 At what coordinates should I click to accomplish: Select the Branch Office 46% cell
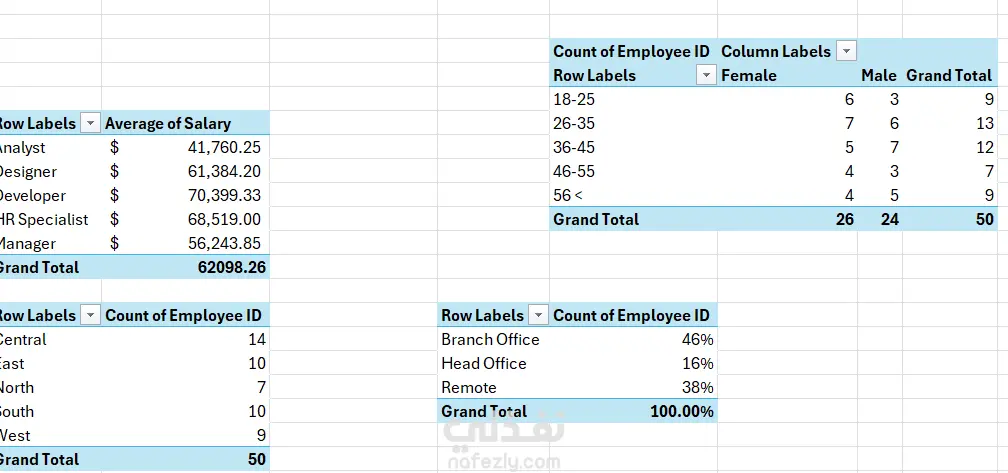coord(633,339)
